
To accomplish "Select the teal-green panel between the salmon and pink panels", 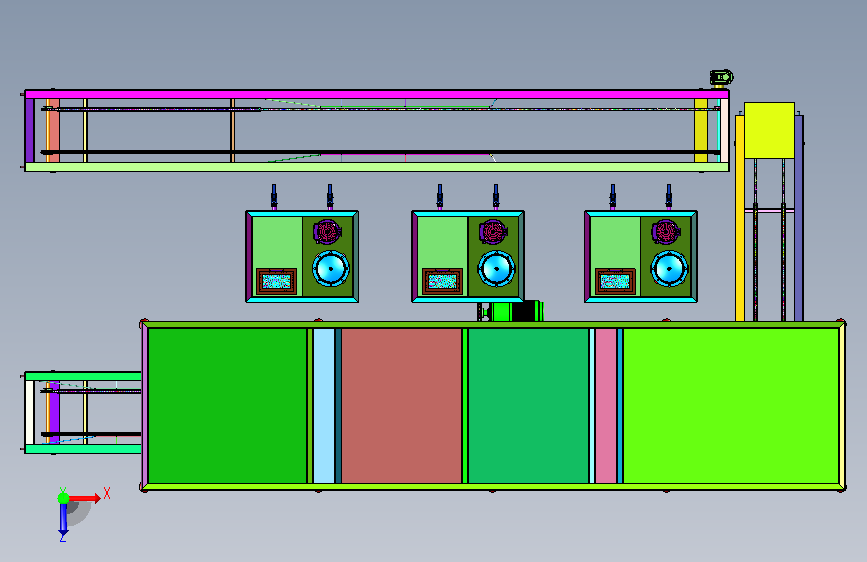I will pos(529,405).
